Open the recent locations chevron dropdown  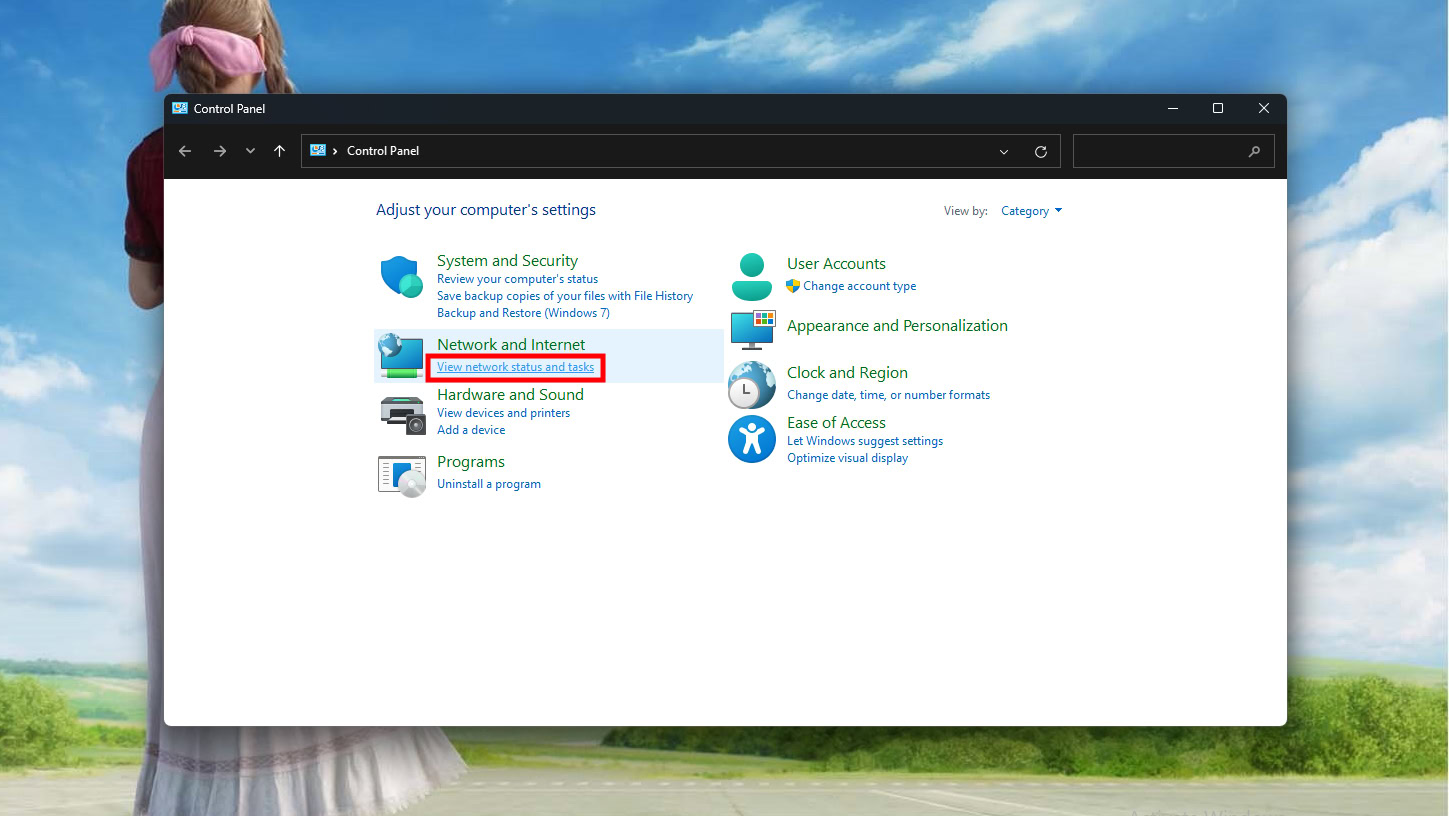(x=250, y=151)
